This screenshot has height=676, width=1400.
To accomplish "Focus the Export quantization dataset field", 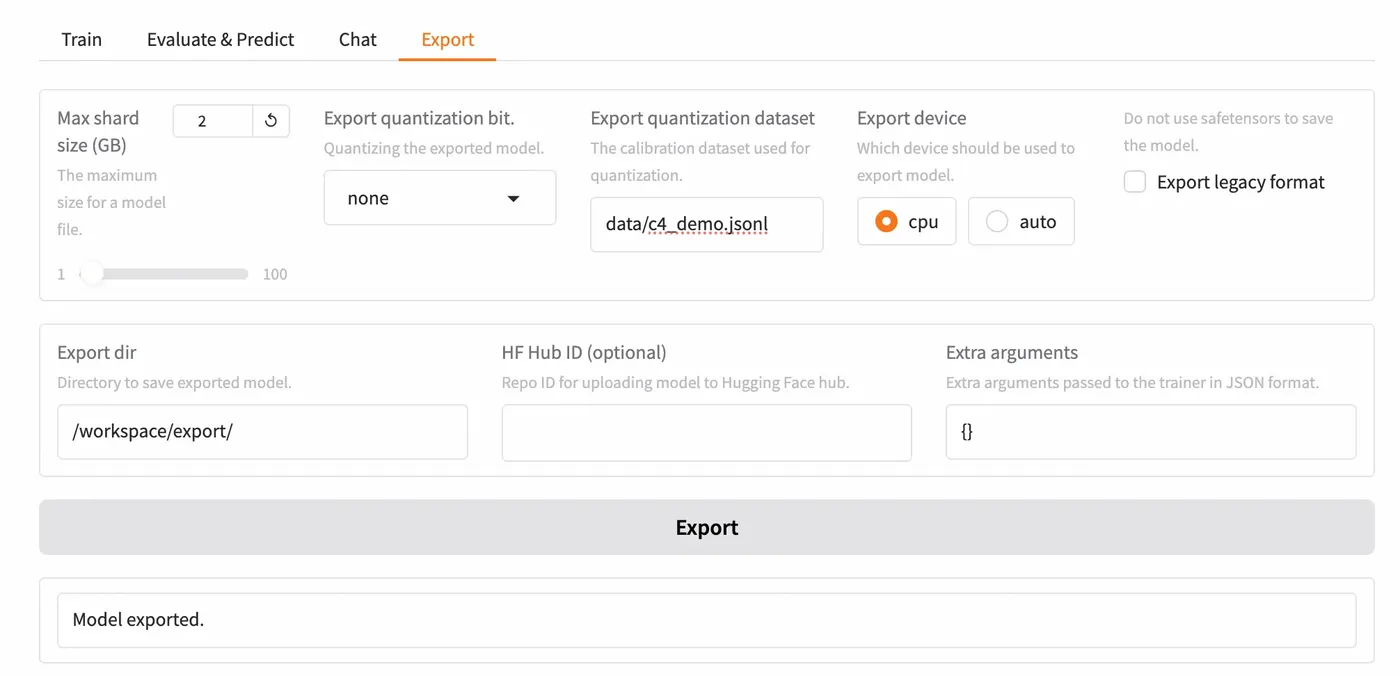I will pyautogui.click(x=706, y=224).
